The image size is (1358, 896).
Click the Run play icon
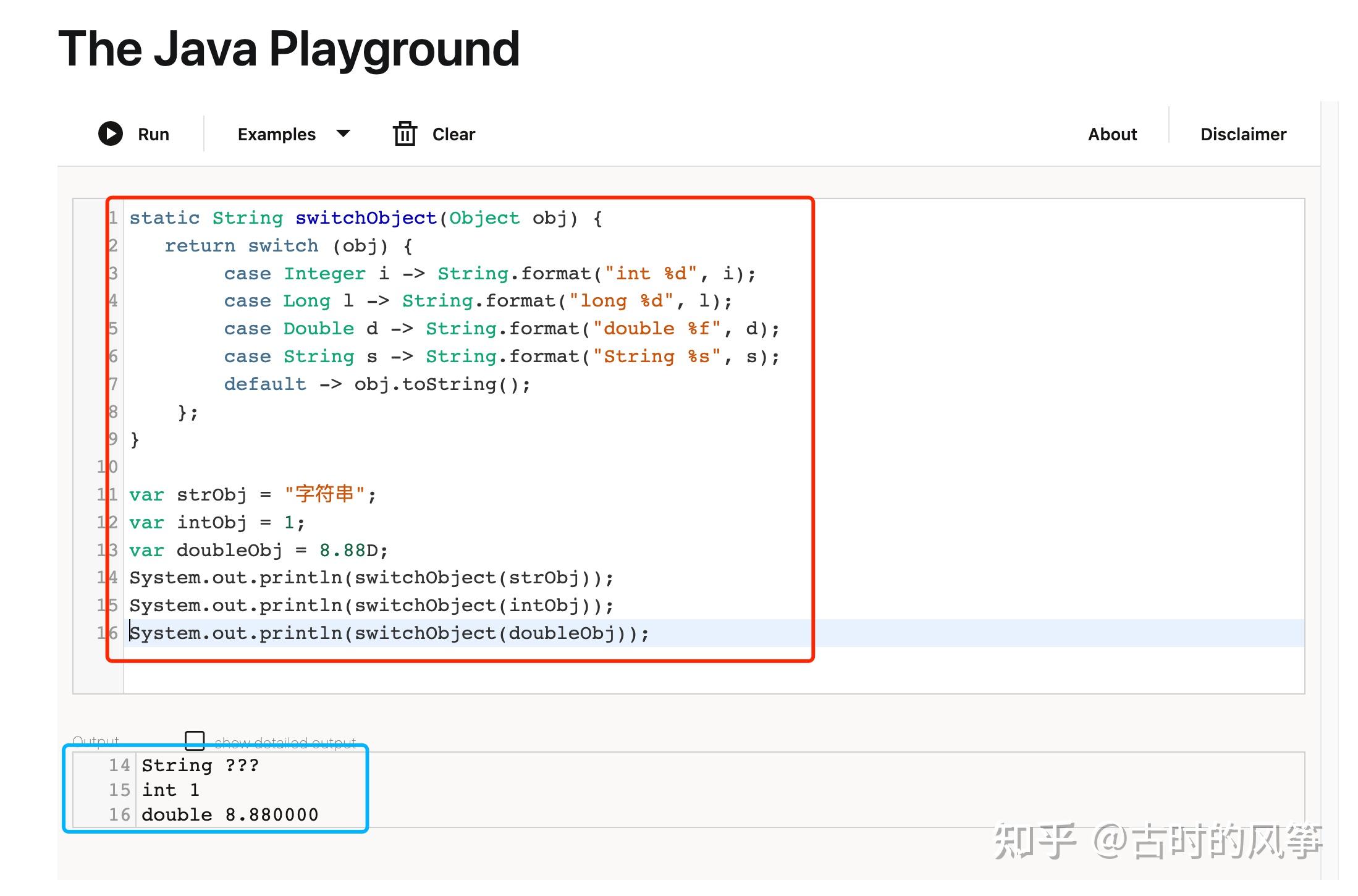pyautogui.click(x=111, y=133)
